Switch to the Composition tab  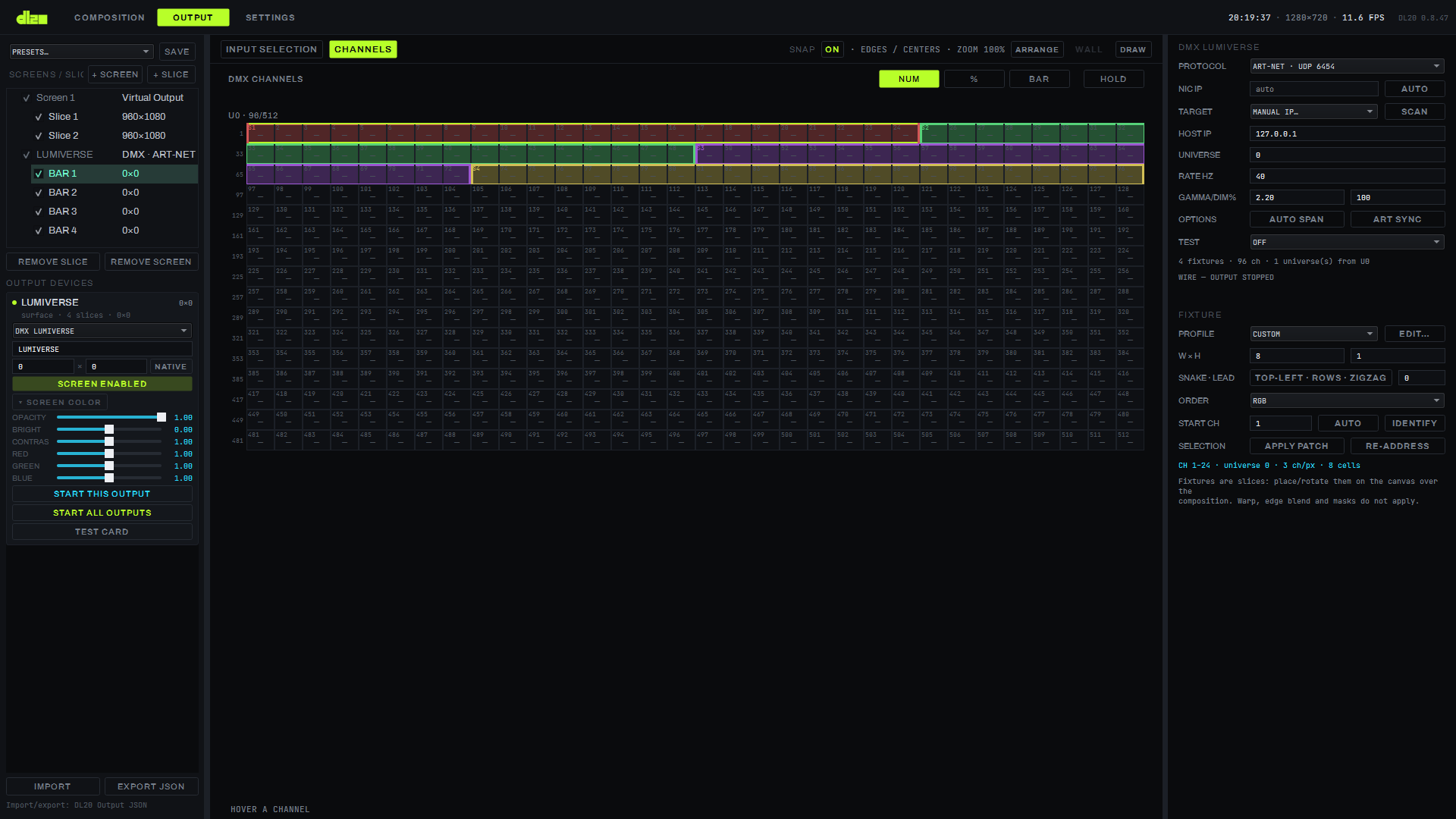point(109,17)
